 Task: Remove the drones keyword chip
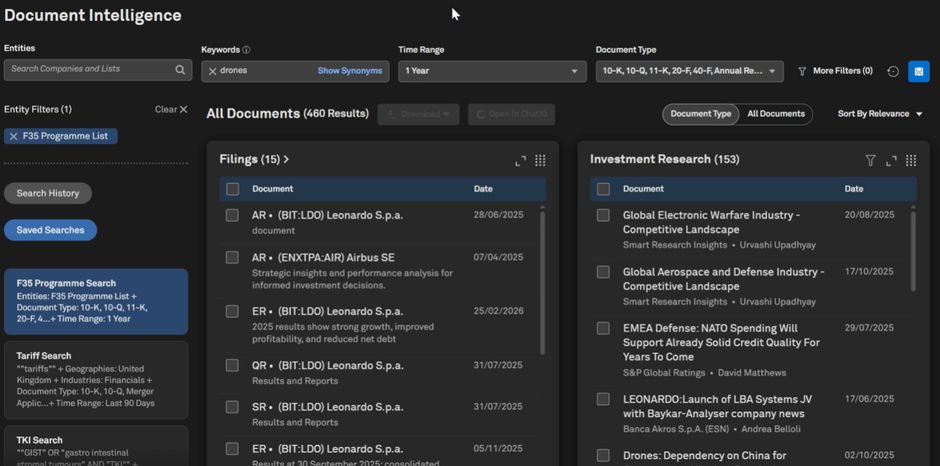[x=212, y=71]
